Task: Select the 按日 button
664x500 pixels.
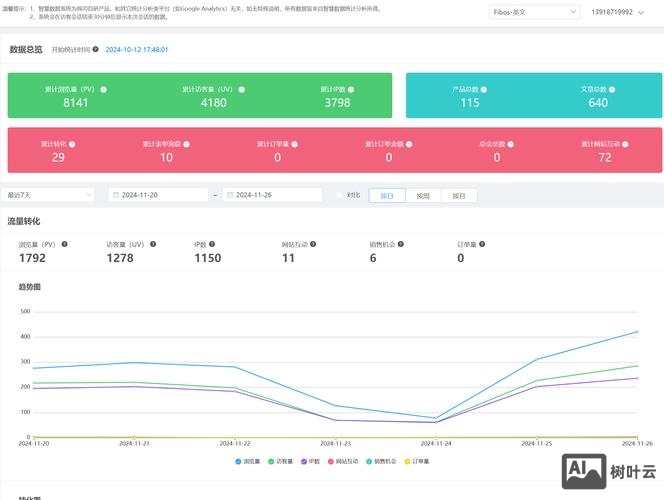Action: click(x=387, y=196)
